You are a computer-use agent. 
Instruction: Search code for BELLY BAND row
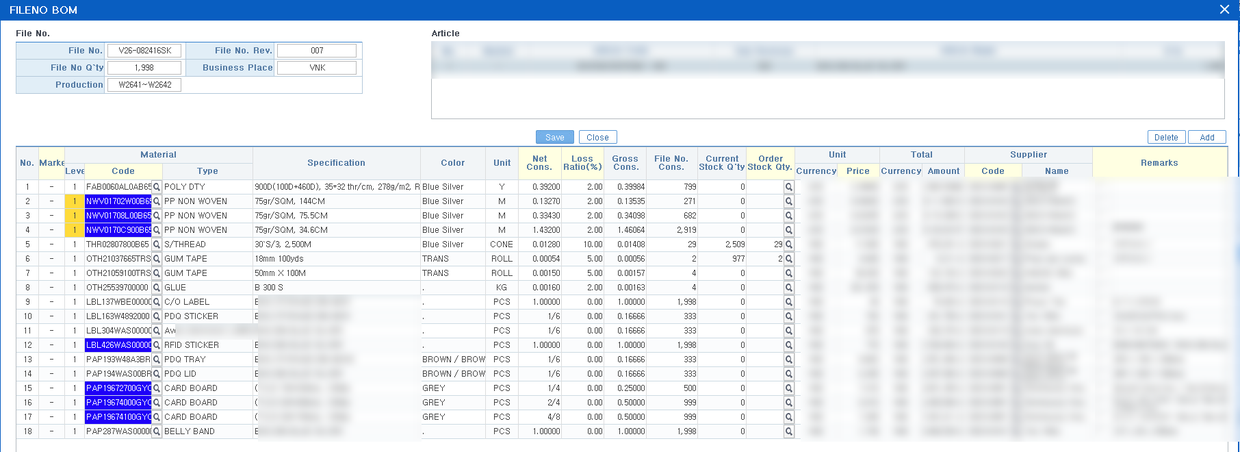[156, 431]
